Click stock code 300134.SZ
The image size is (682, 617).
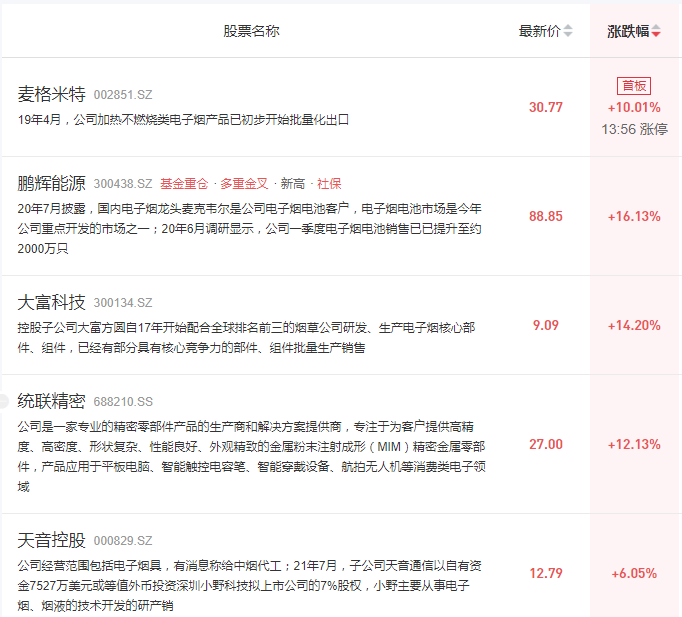pyautogui.click(x=123, y=303)
